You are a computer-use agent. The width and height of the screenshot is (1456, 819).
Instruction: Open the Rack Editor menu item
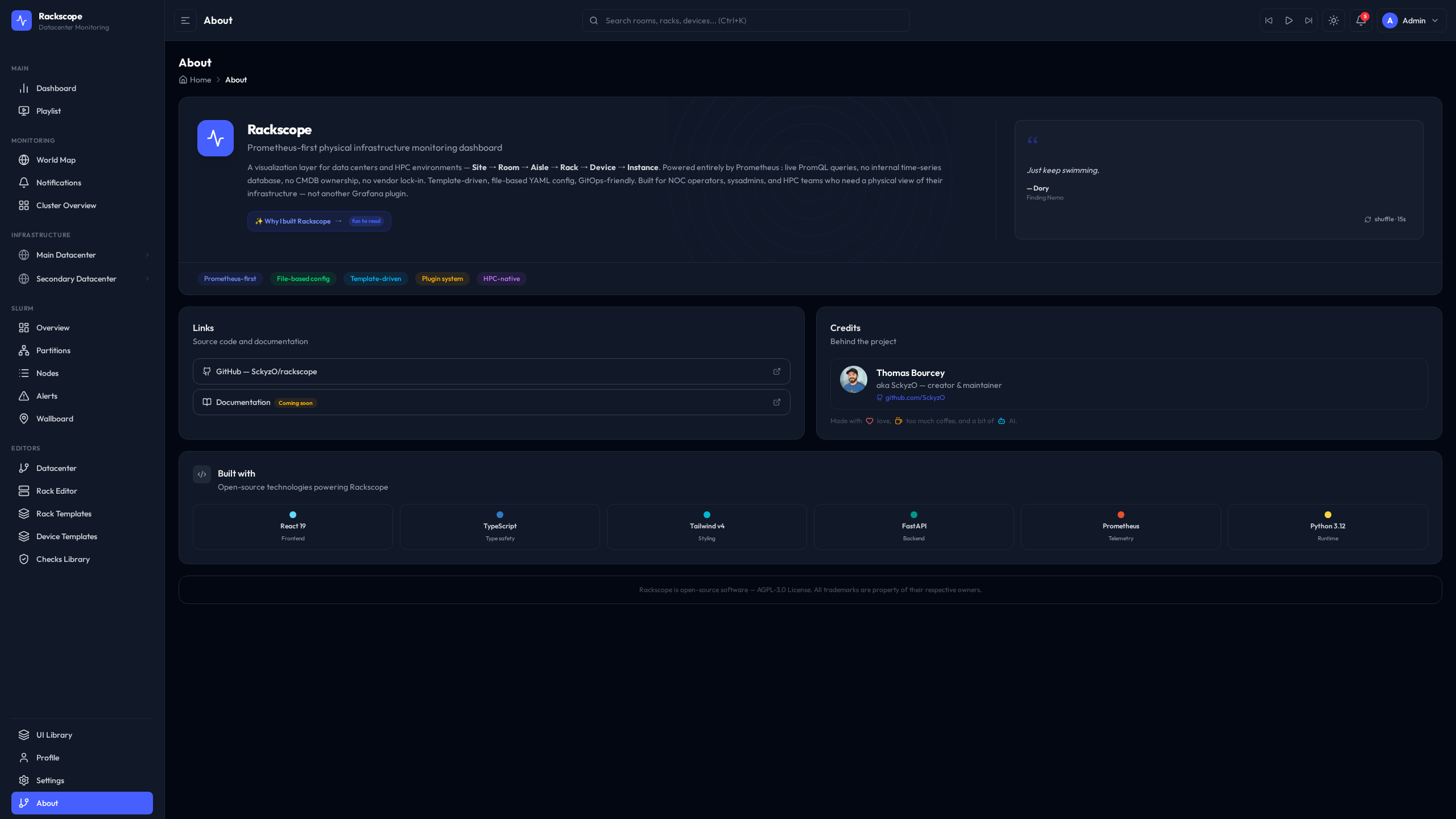(56, 491)
